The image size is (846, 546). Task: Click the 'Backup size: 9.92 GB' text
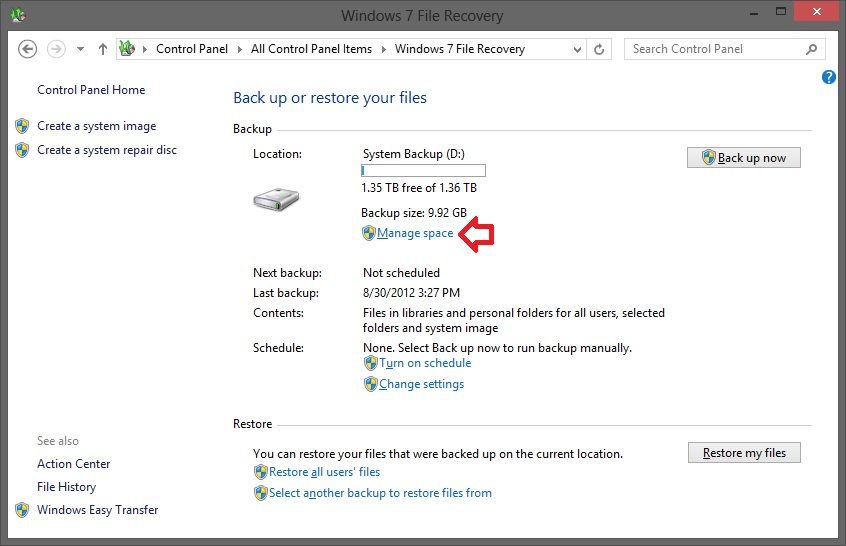(x=414, y=213)
